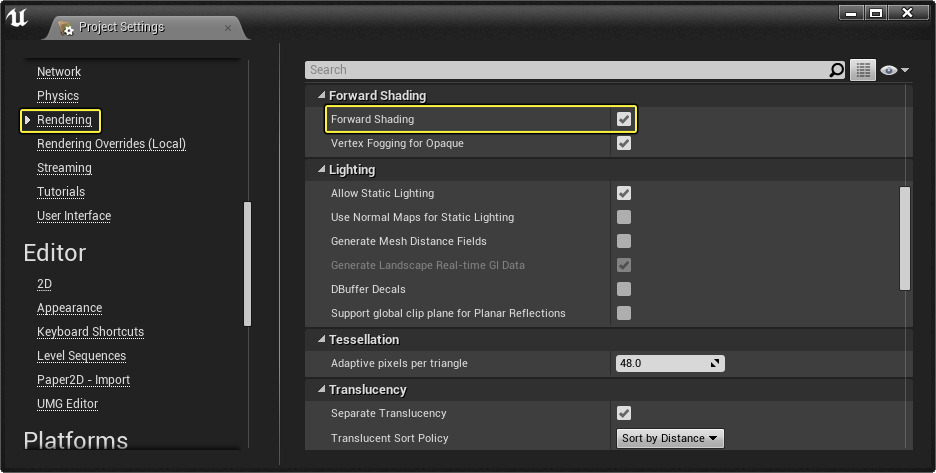Toggle Separate Translucency checkbox
The width and height of the screenshot is (936, 473).
(x=624, y=413)
